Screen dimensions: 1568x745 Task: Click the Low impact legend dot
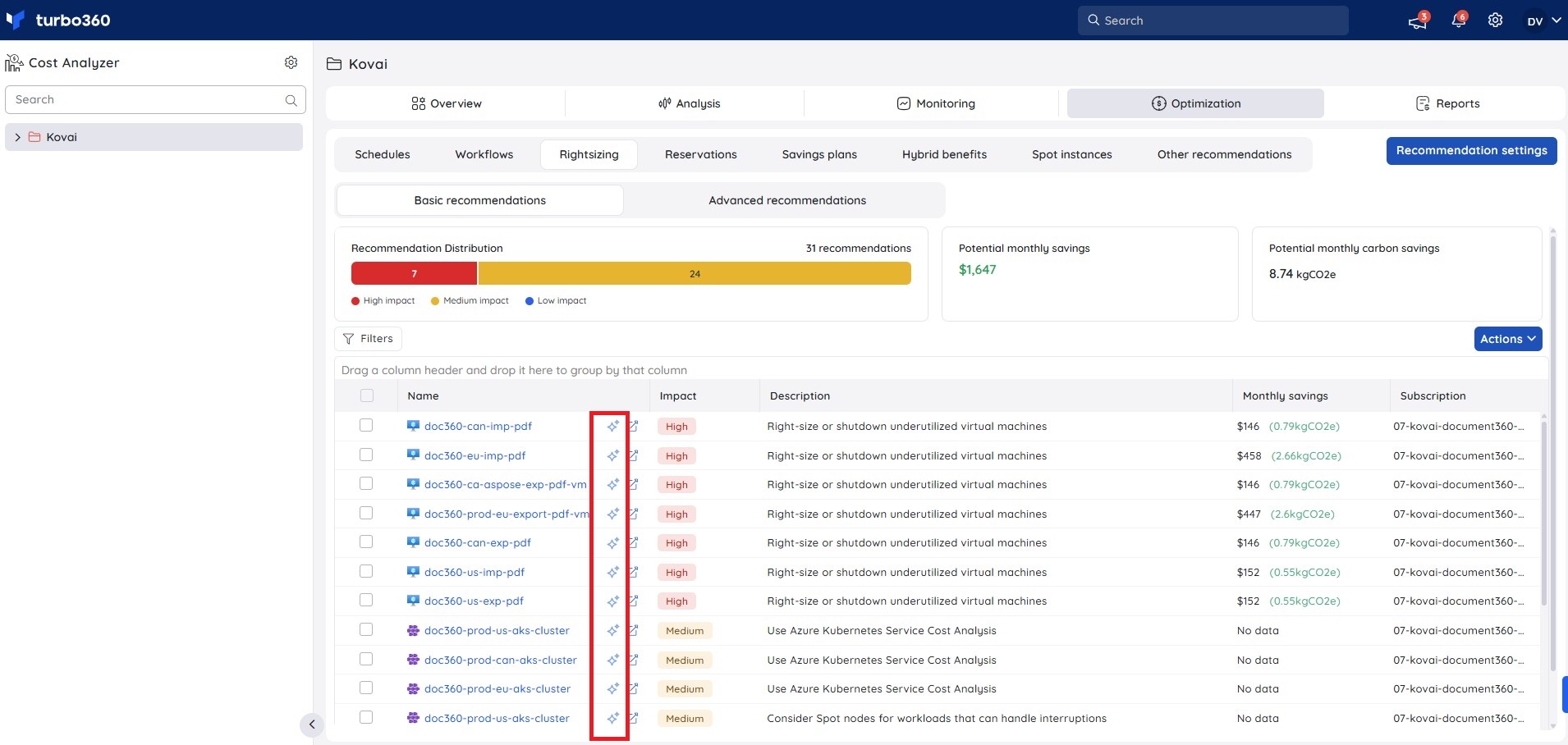[x=530, y=301]
